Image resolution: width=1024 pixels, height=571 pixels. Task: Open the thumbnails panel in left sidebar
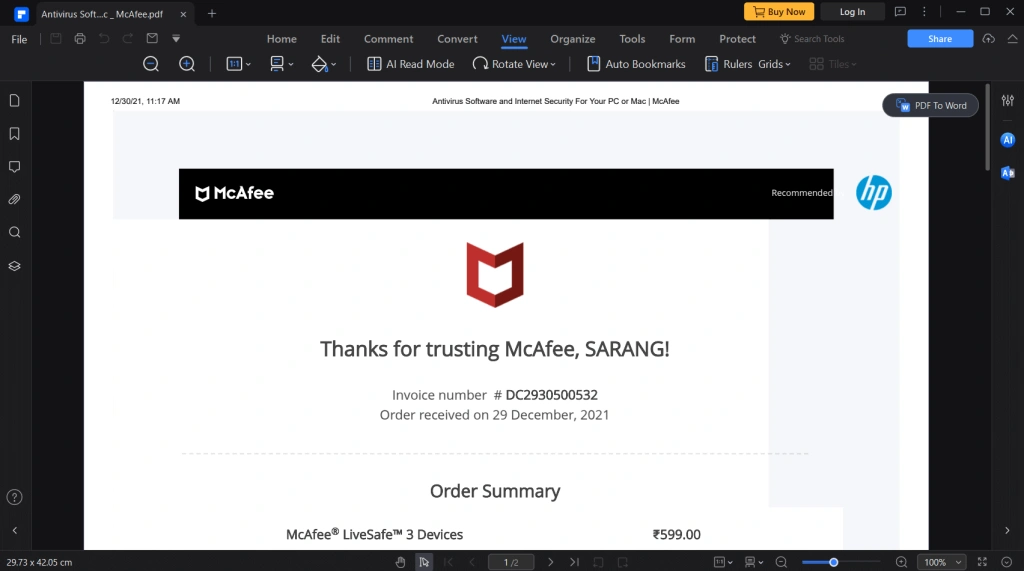point(14,101)
